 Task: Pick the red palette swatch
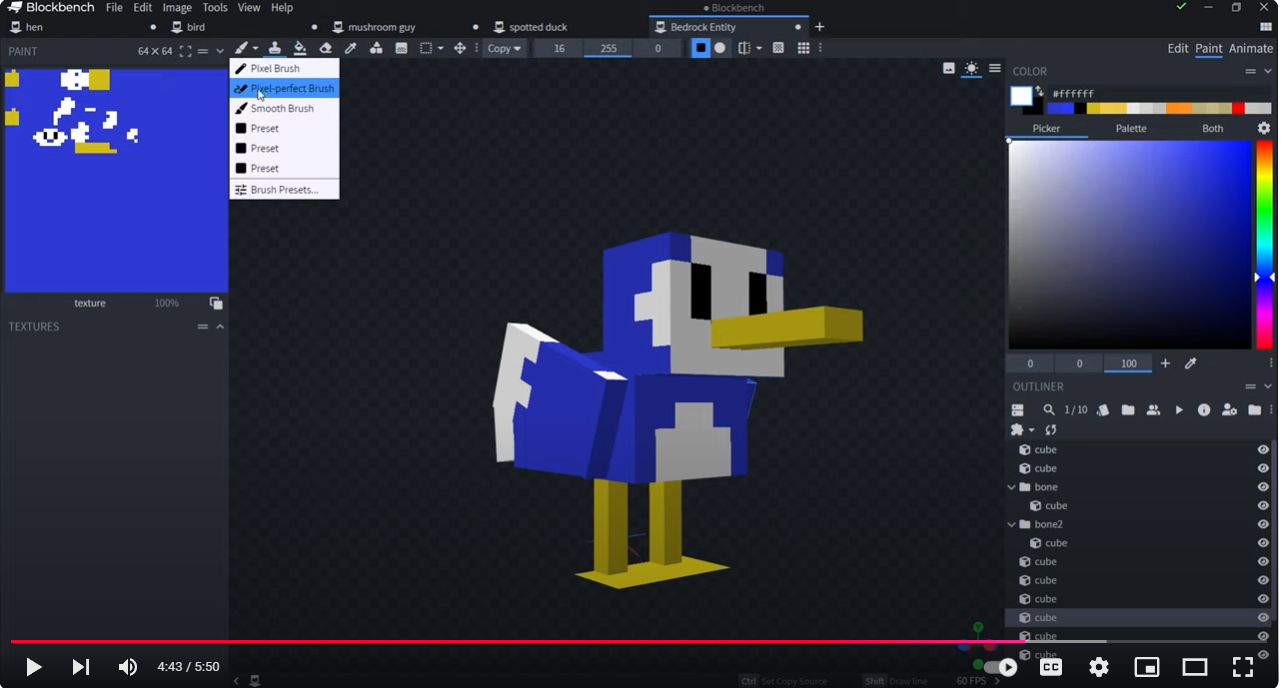click(x=1238, y=108)
